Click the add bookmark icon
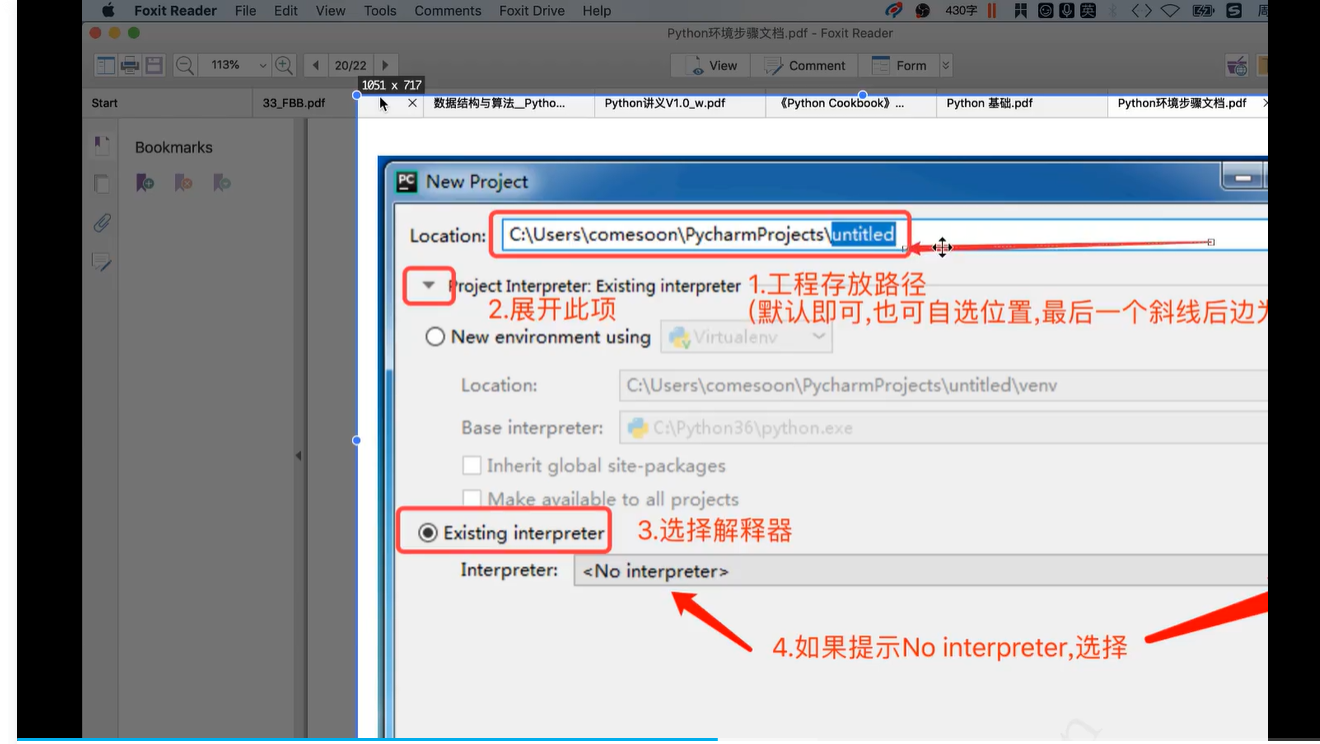The image size is (1320, 744). [x=145, y=183]
